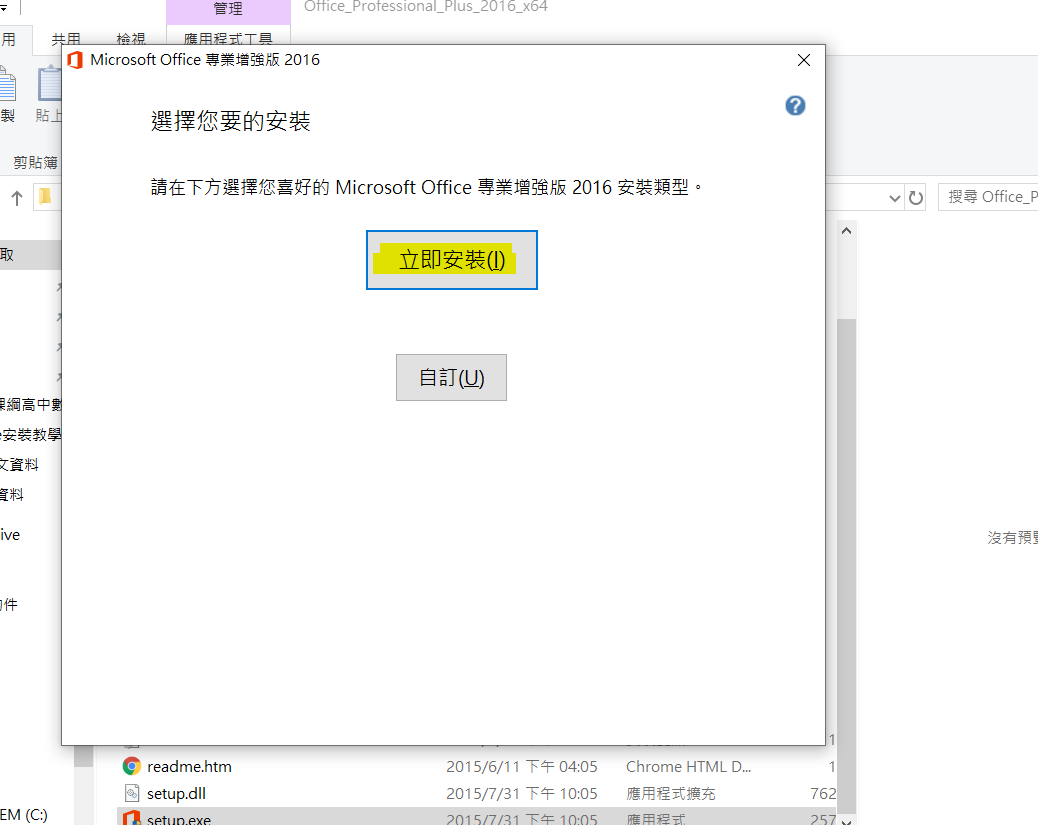Viewport: 1038px width, 825px height.
Task: Go up one folder level in Explorer
Action: point(17,197)
